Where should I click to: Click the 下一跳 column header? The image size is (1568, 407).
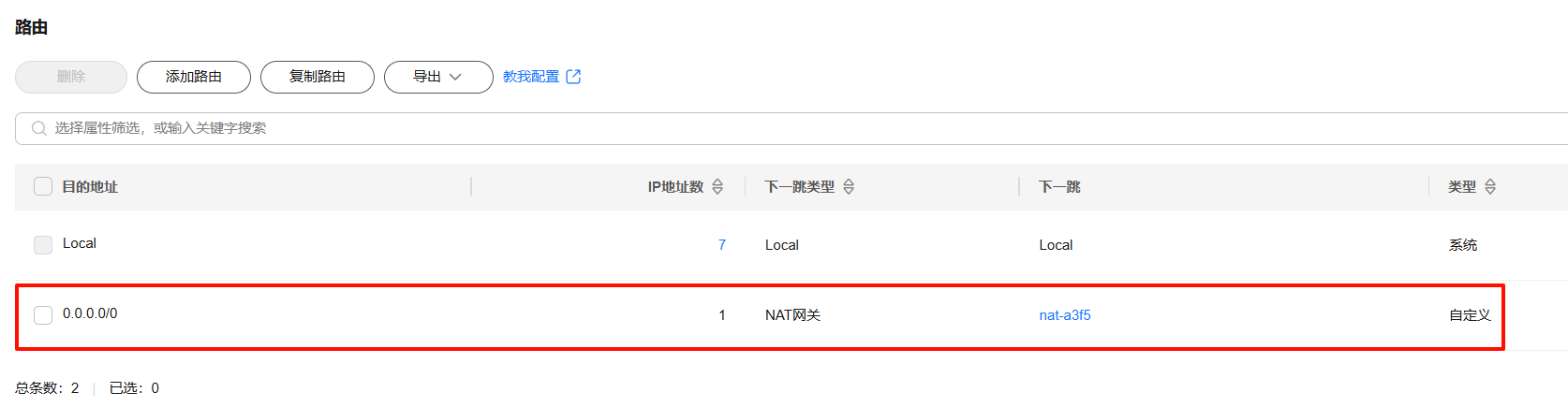1059,187
